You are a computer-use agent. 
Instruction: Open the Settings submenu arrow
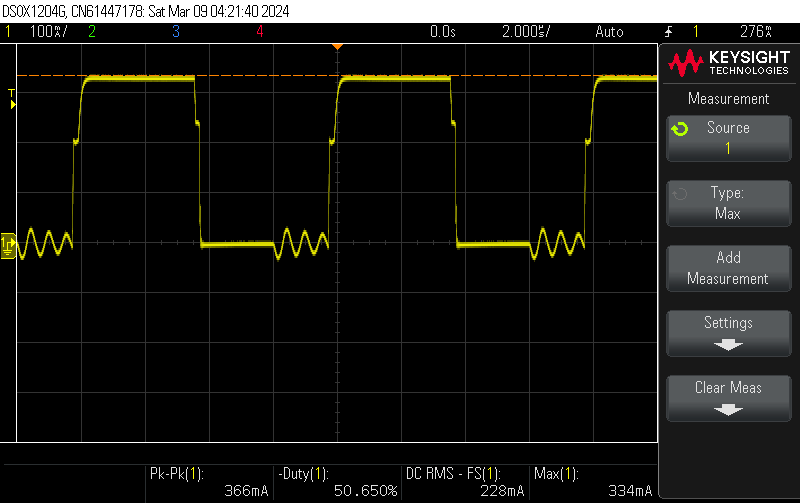click(x=728, y=345)
